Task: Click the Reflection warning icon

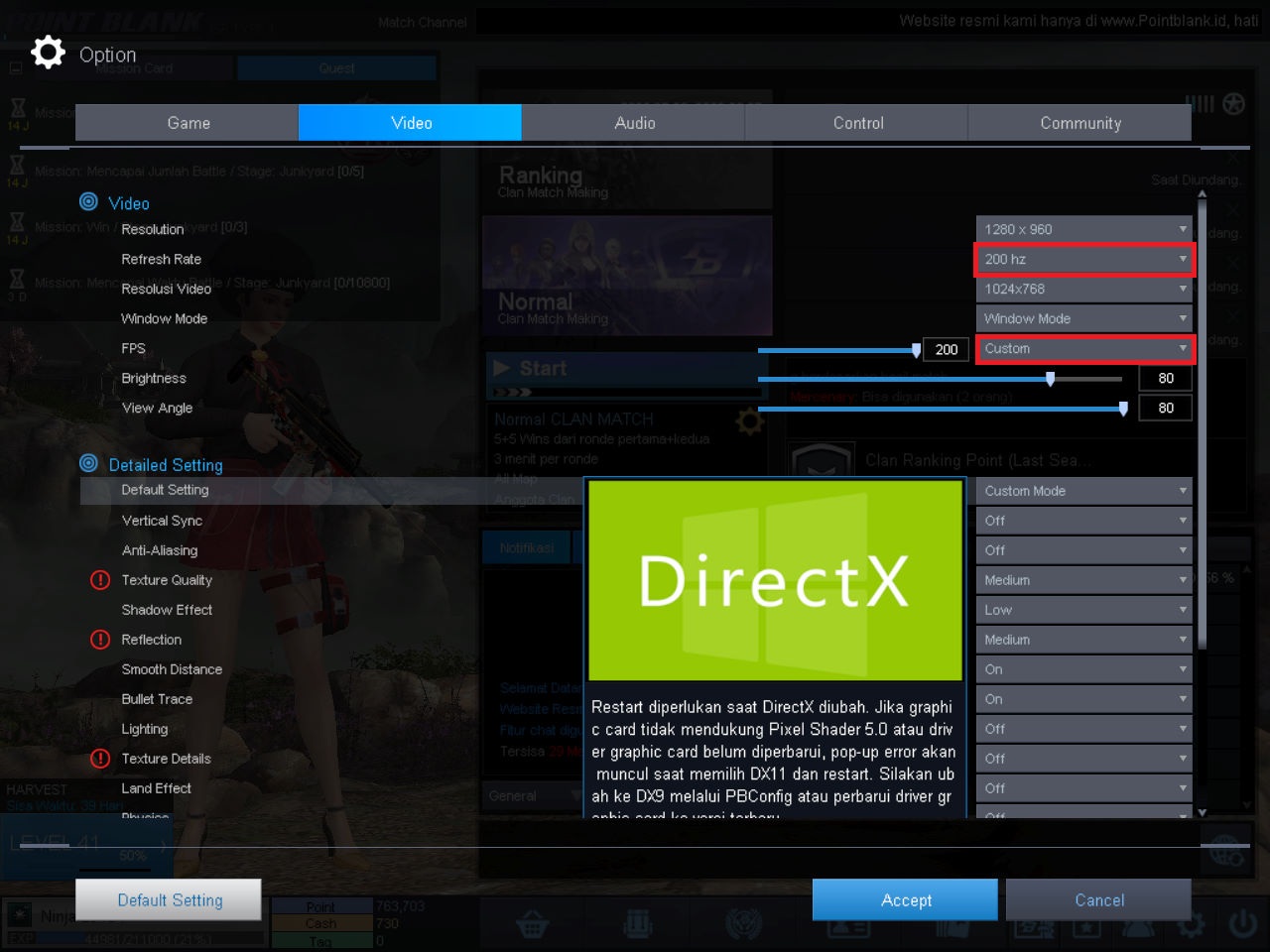Action: (x=100, y=640)
